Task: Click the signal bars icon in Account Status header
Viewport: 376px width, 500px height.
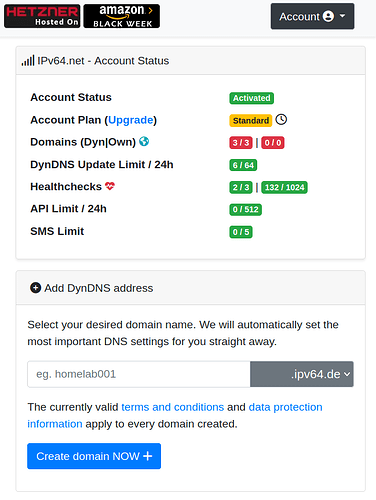Action: [28, 61]
